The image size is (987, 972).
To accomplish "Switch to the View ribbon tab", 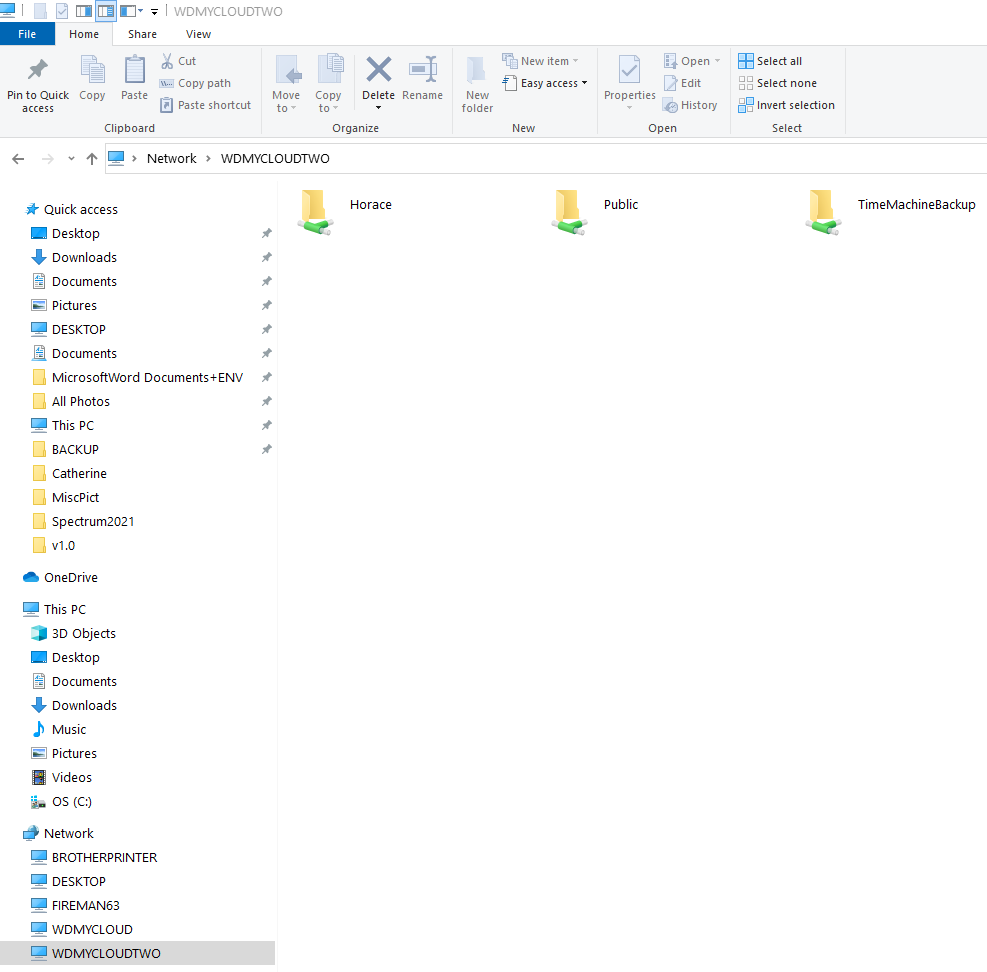I will coord(198,34).
